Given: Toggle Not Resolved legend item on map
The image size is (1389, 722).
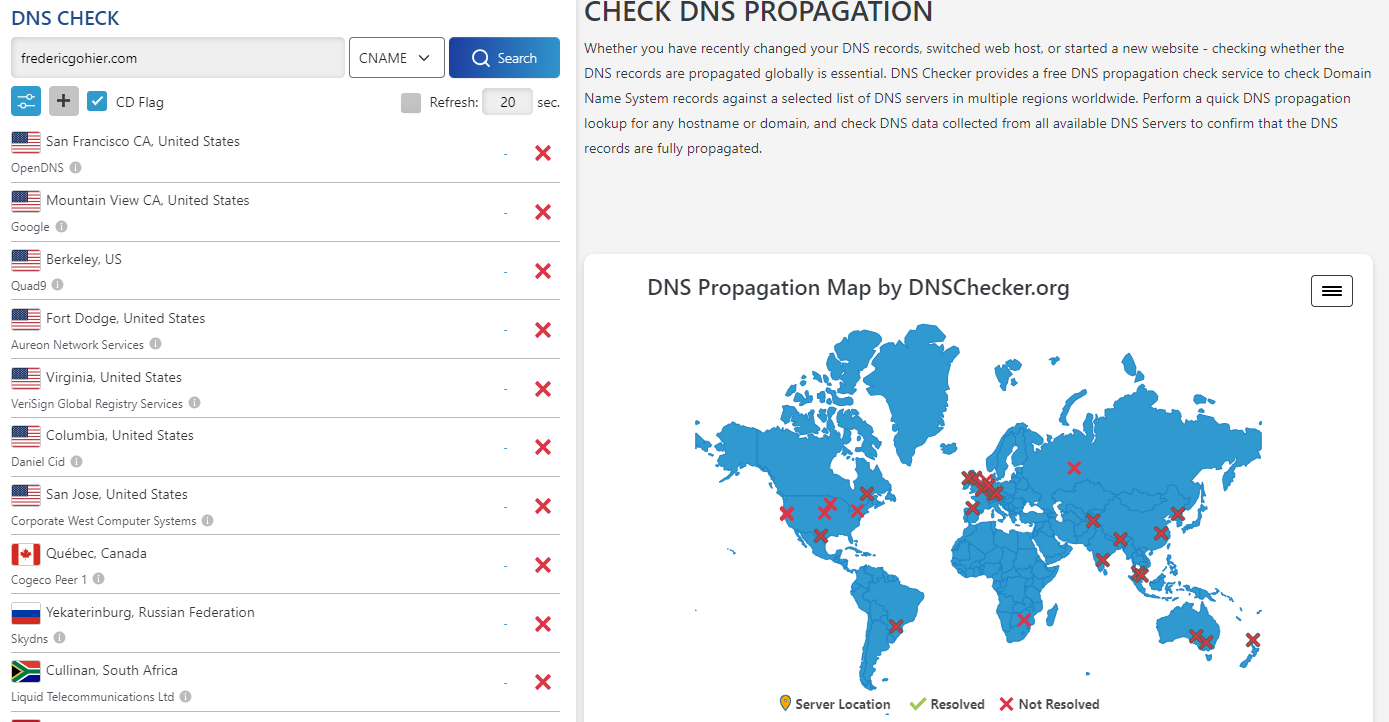Looking at the screenshot, I should click(x=1049, y=704).
